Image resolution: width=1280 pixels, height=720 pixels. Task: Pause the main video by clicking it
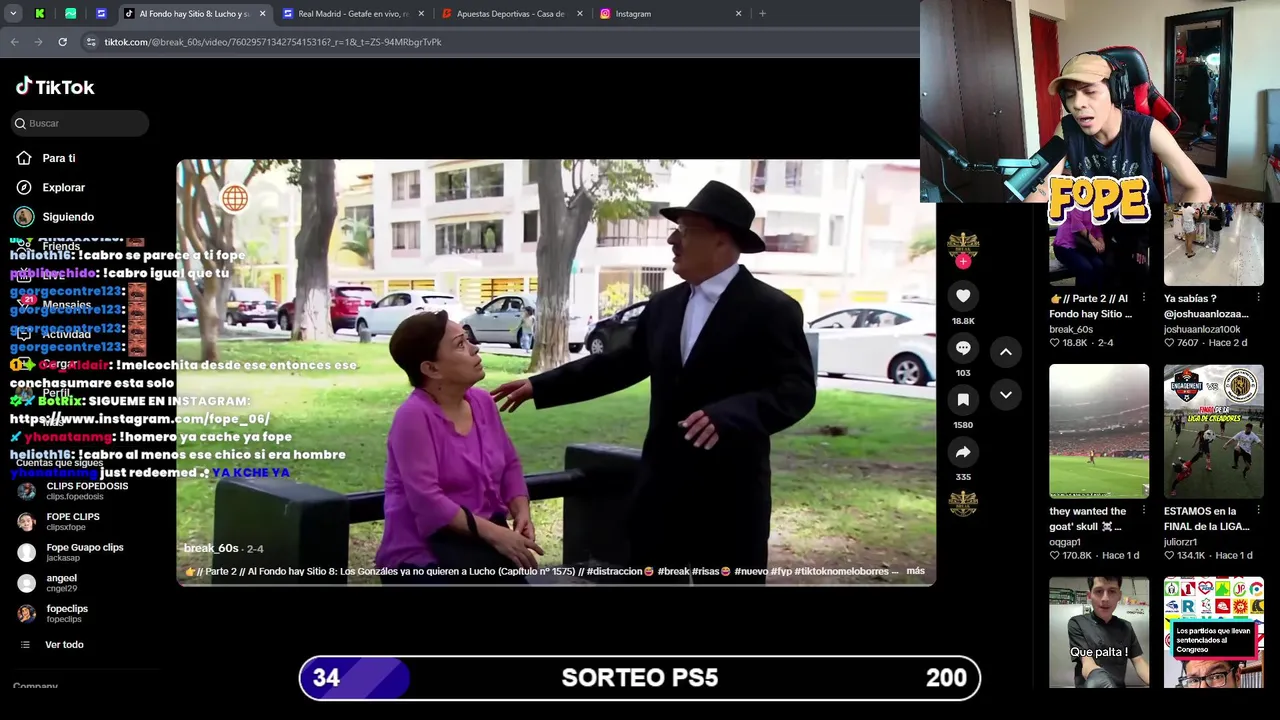(x=556, y=372)
